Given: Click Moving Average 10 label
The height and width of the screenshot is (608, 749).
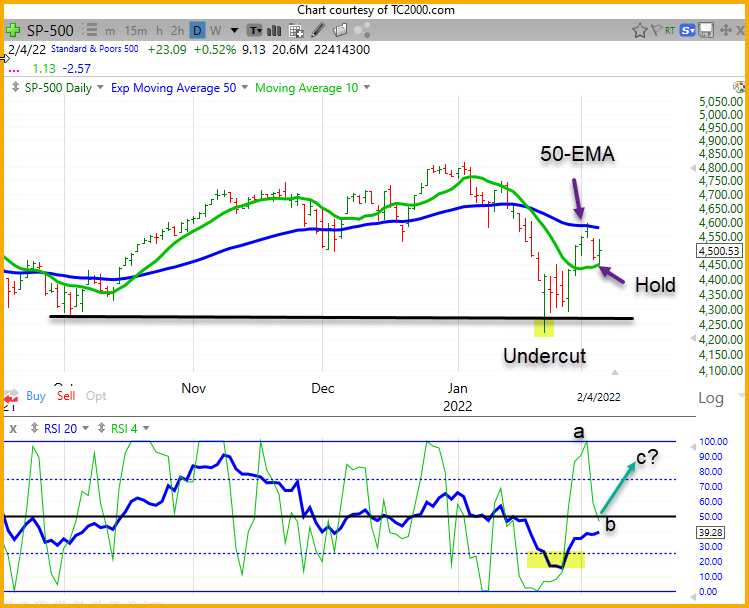Looking at the screenshot, I should (x=306, y=88).
